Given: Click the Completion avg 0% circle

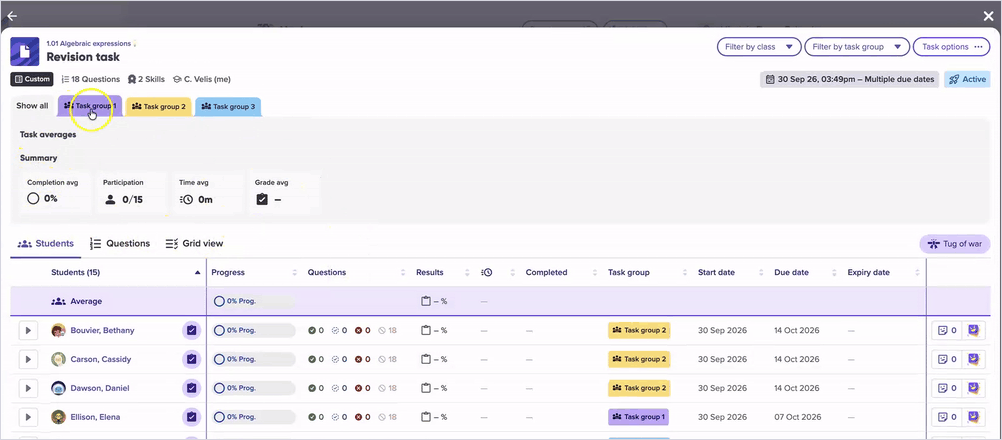Looking at the screenshot, I should (33, 199).
